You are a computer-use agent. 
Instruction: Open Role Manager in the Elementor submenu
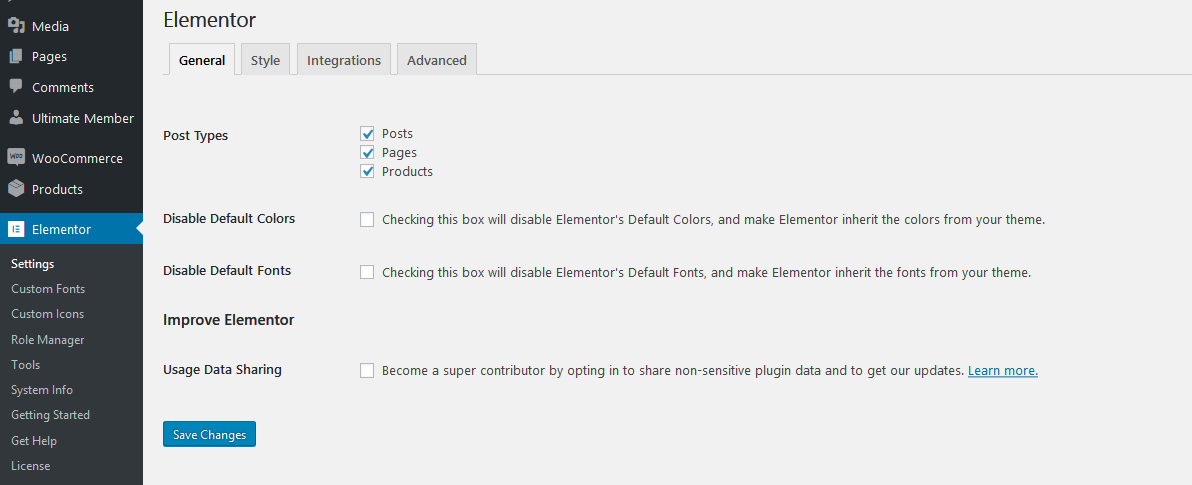pos(48,340)
